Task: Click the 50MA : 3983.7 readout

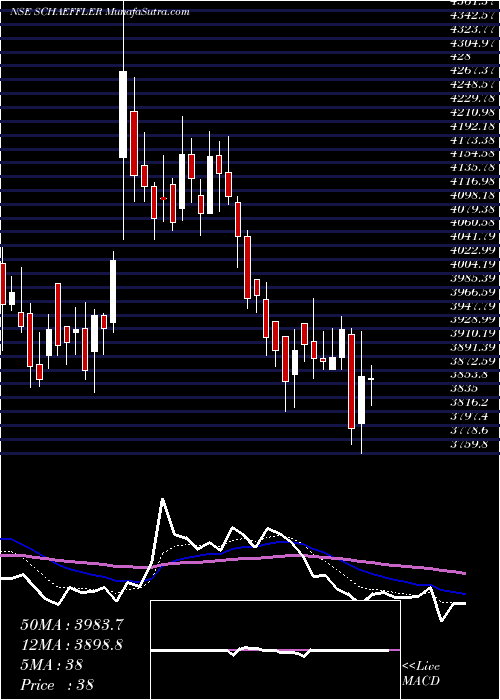Action: [x=71, y=625]
